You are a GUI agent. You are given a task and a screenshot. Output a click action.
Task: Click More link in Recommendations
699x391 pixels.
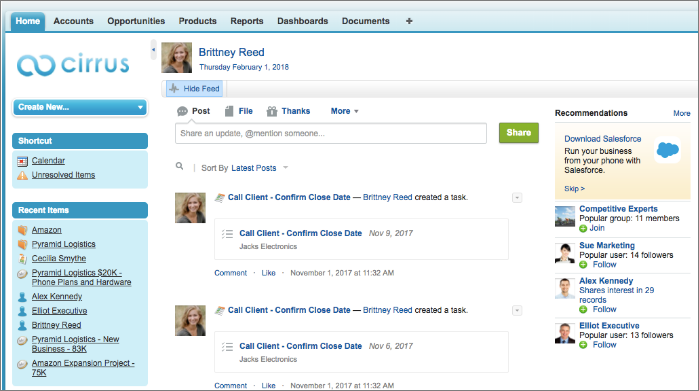[682, 113]
